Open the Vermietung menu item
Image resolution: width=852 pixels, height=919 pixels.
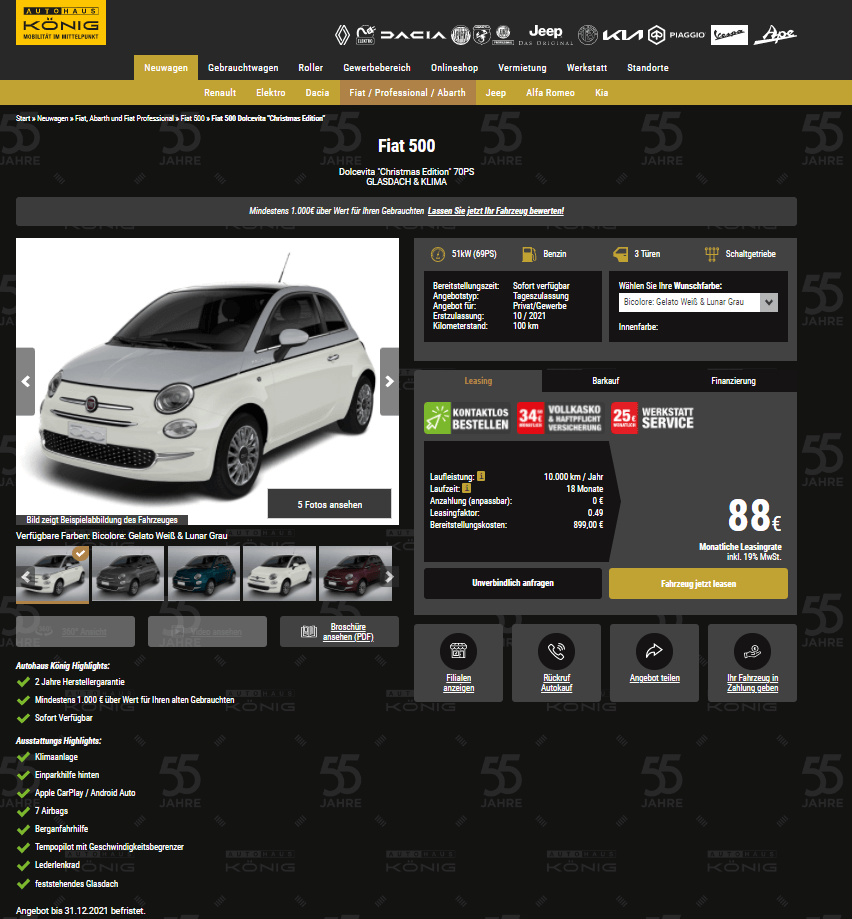522,67
